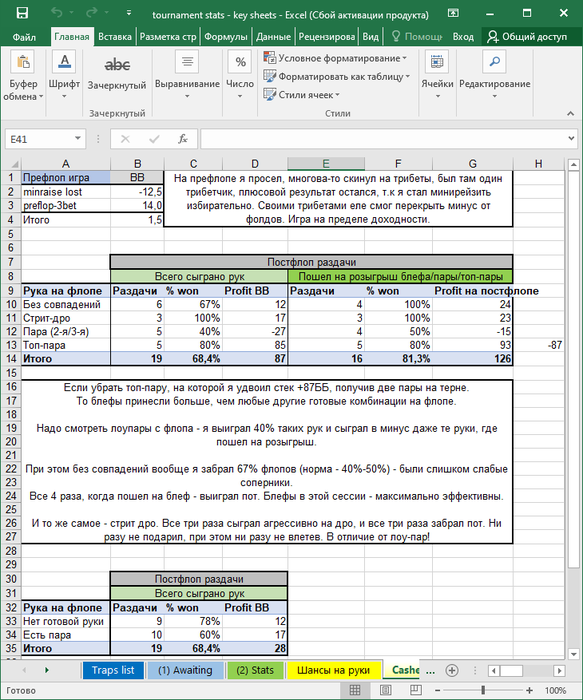Select cell 'minraise lost'
The width and height of the screenshot is (583, 700).
66,192
